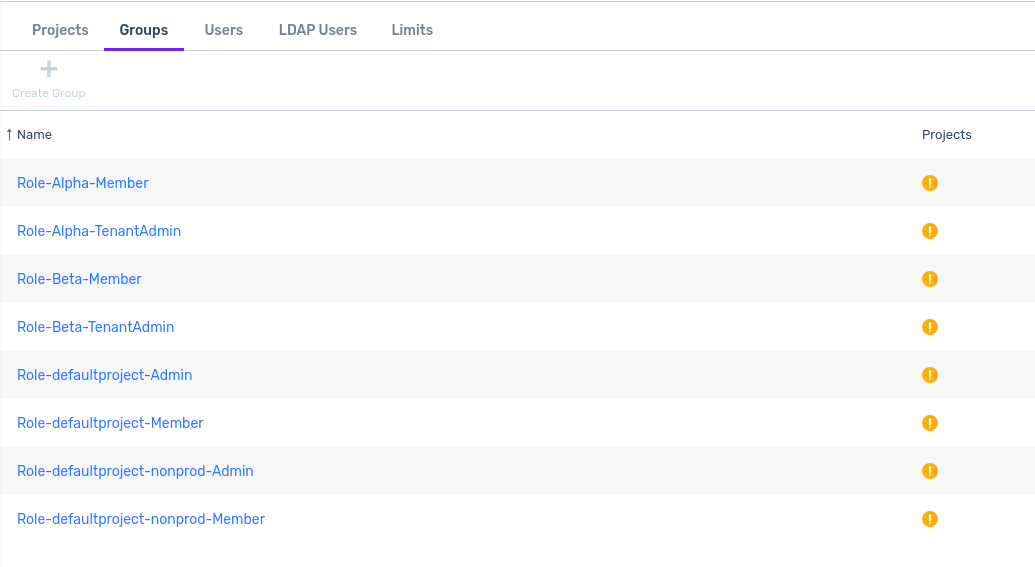Open the Role-Beta-Member group link
The height and width of the screenshot is (567, 1035).
point(79,279)
